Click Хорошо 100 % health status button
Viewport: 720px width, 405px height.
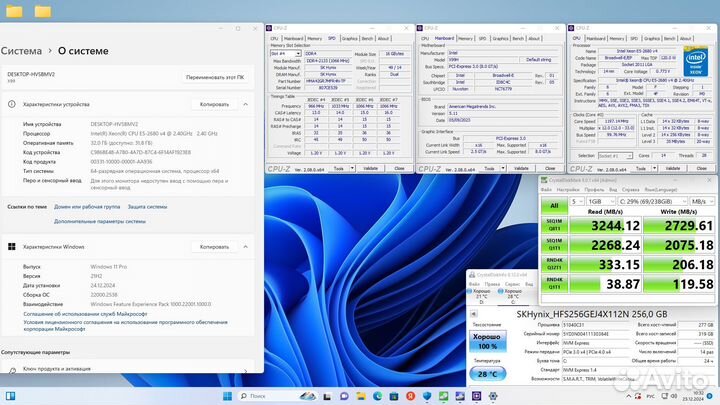[x=487, y=341]
